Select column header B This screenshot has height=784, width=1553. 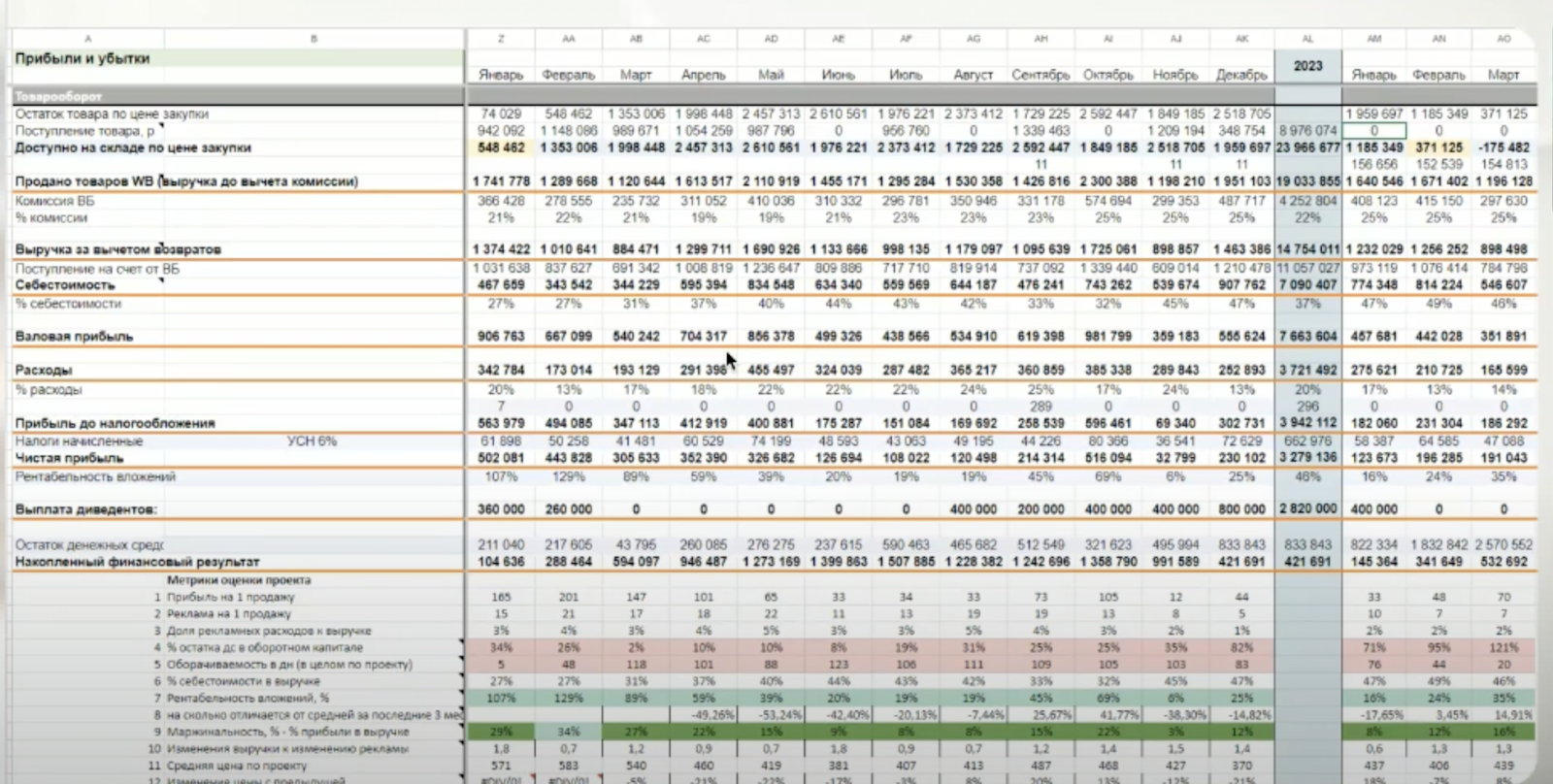tap(314, 39)
